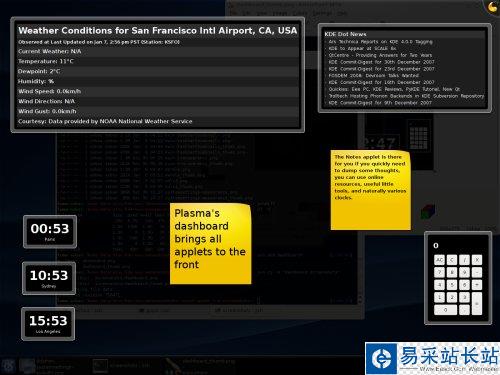Screen dimensions: 500x375
Task: Open the KDE to Appear at SCALE headline
Action: (x=362, y=48)
